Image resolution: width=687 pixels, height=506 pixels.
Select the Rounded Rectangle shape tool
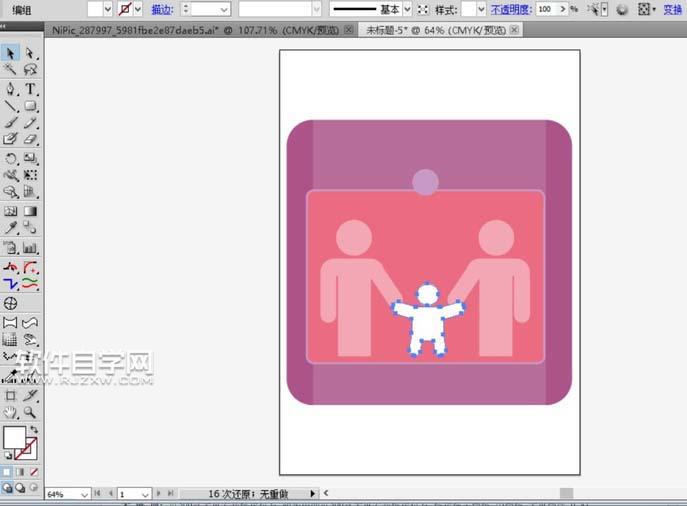coord(30,106)
